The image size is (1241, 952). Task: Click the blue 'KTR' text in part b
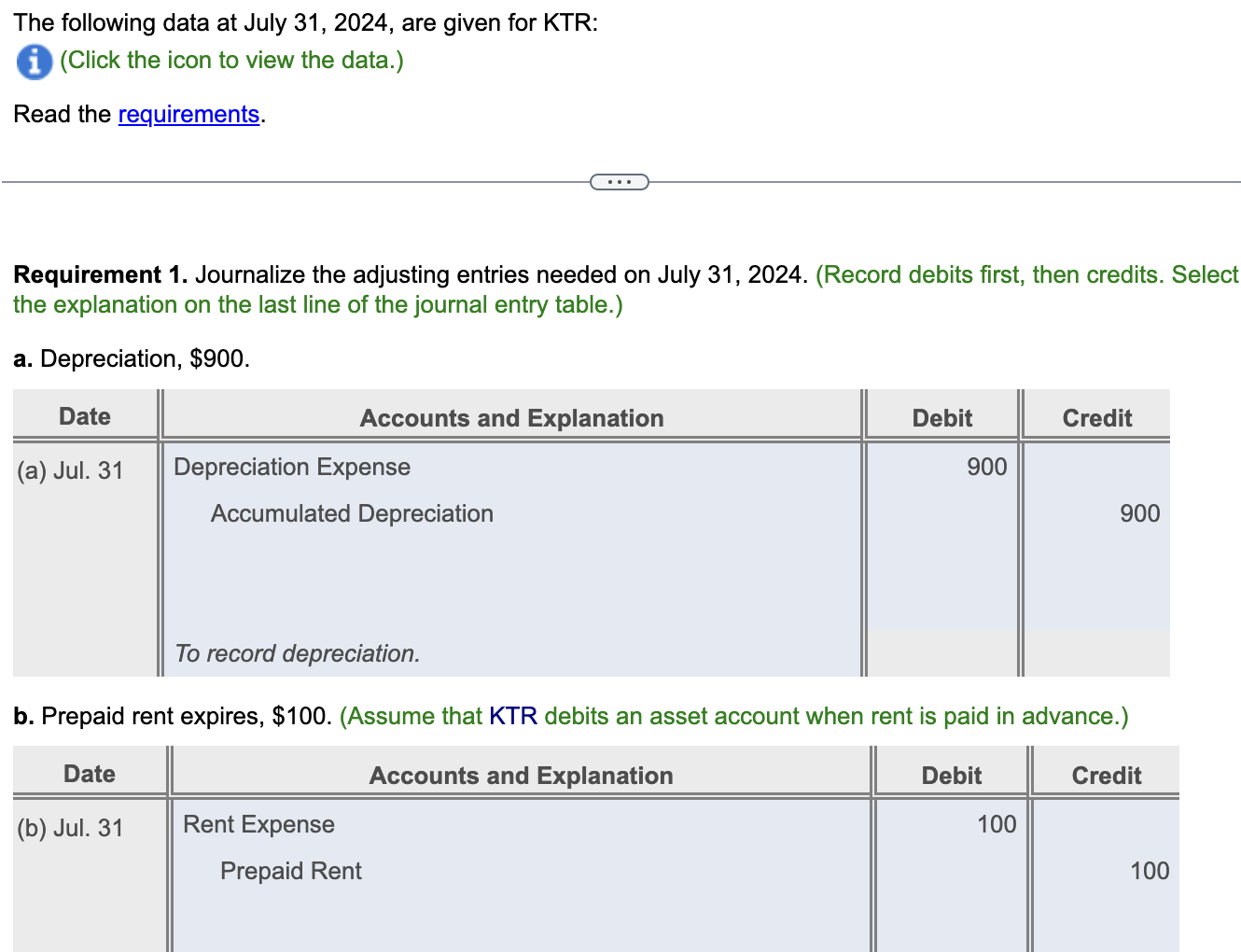(x=513, y=716)
